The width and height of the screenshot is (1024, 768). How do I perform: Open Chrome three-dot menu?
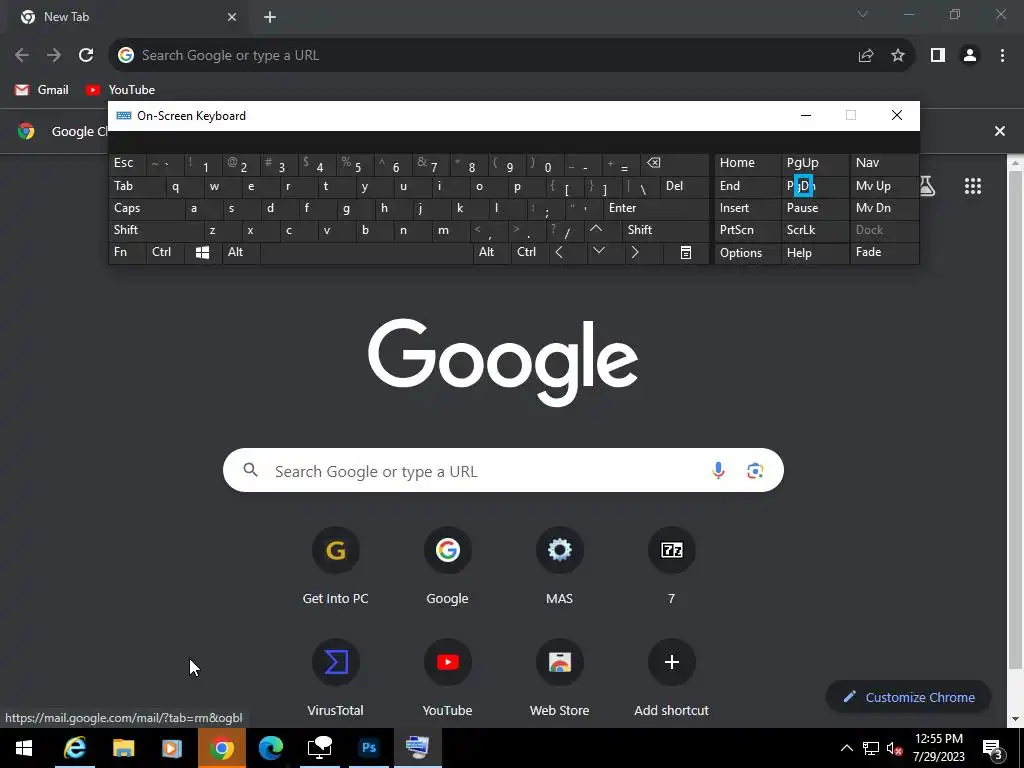tap(1002, 56)
